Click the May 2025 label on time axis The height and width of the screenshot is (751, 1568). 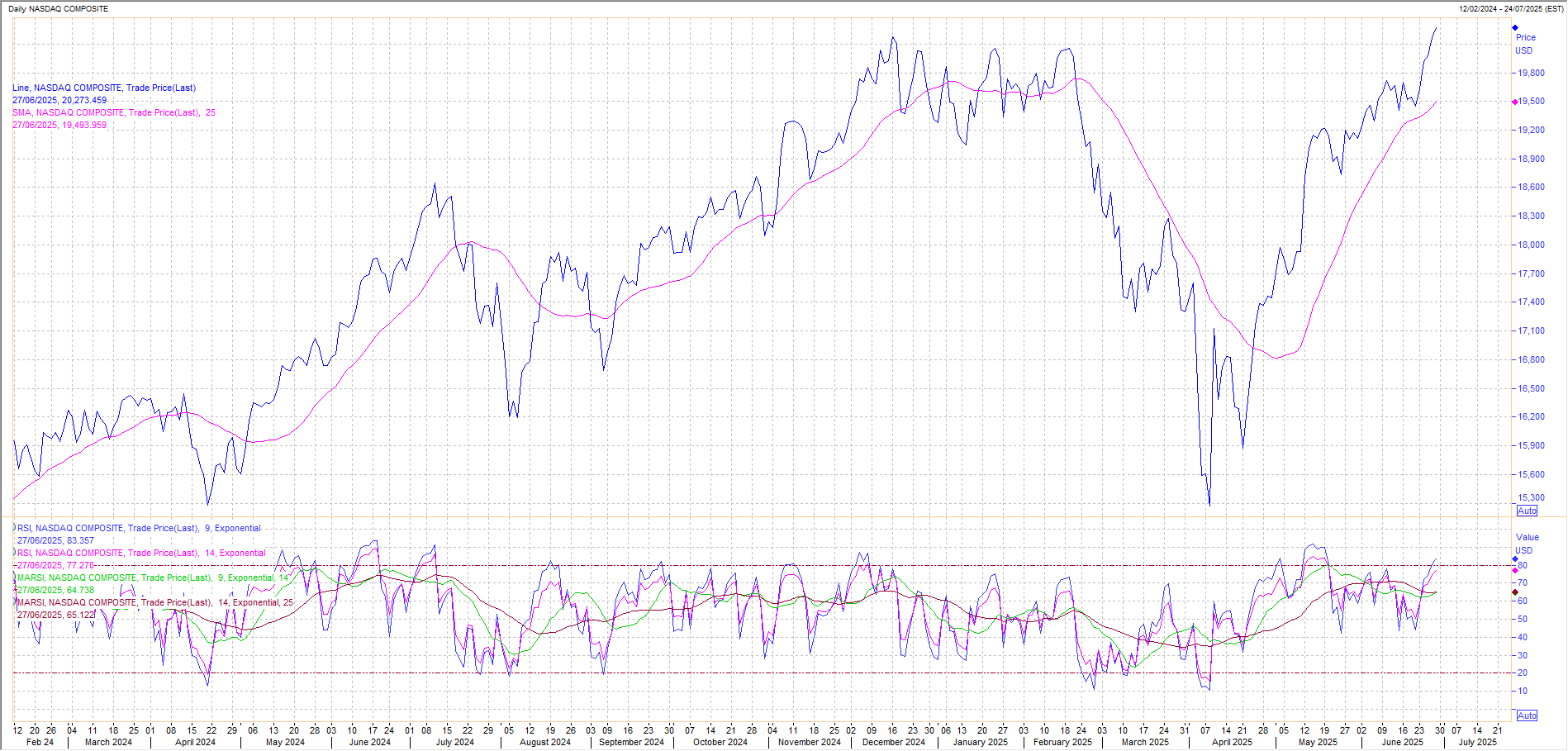(1318, 742)
